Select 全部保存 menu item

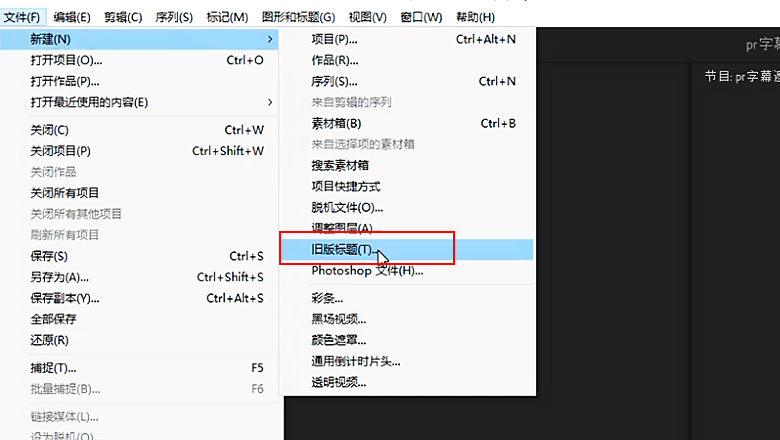[139, 319]
